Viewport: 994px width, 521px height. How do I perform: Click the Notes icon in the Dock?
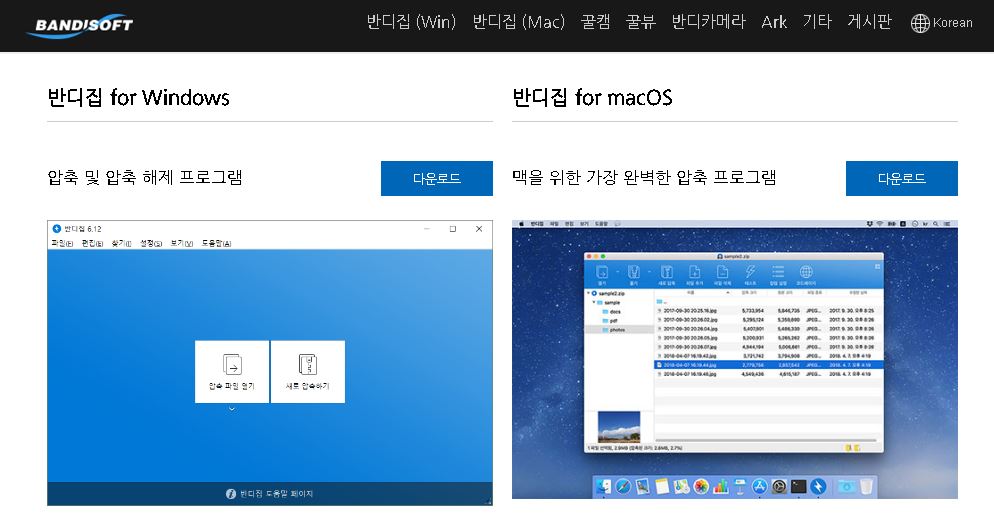click(662, 486)
